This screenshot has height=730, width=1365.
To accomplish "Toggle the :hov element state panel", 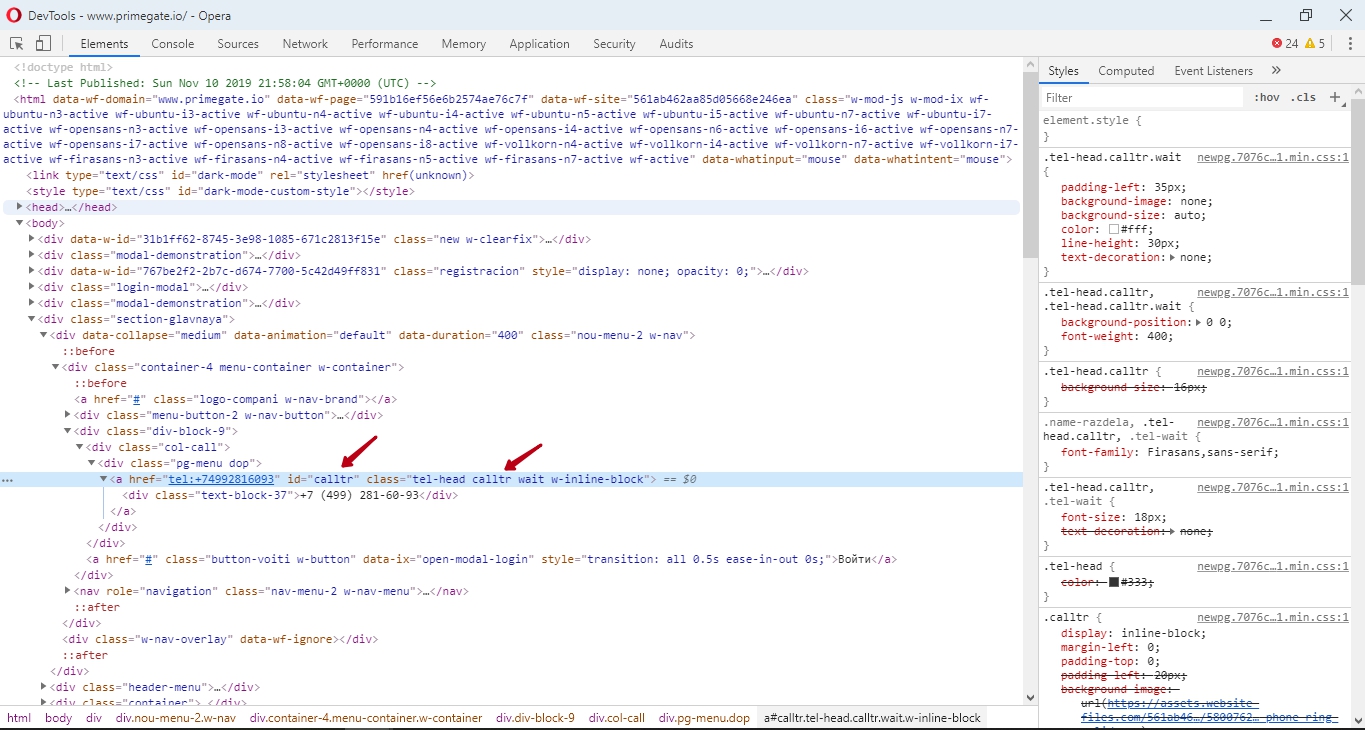I will 1267,98.
